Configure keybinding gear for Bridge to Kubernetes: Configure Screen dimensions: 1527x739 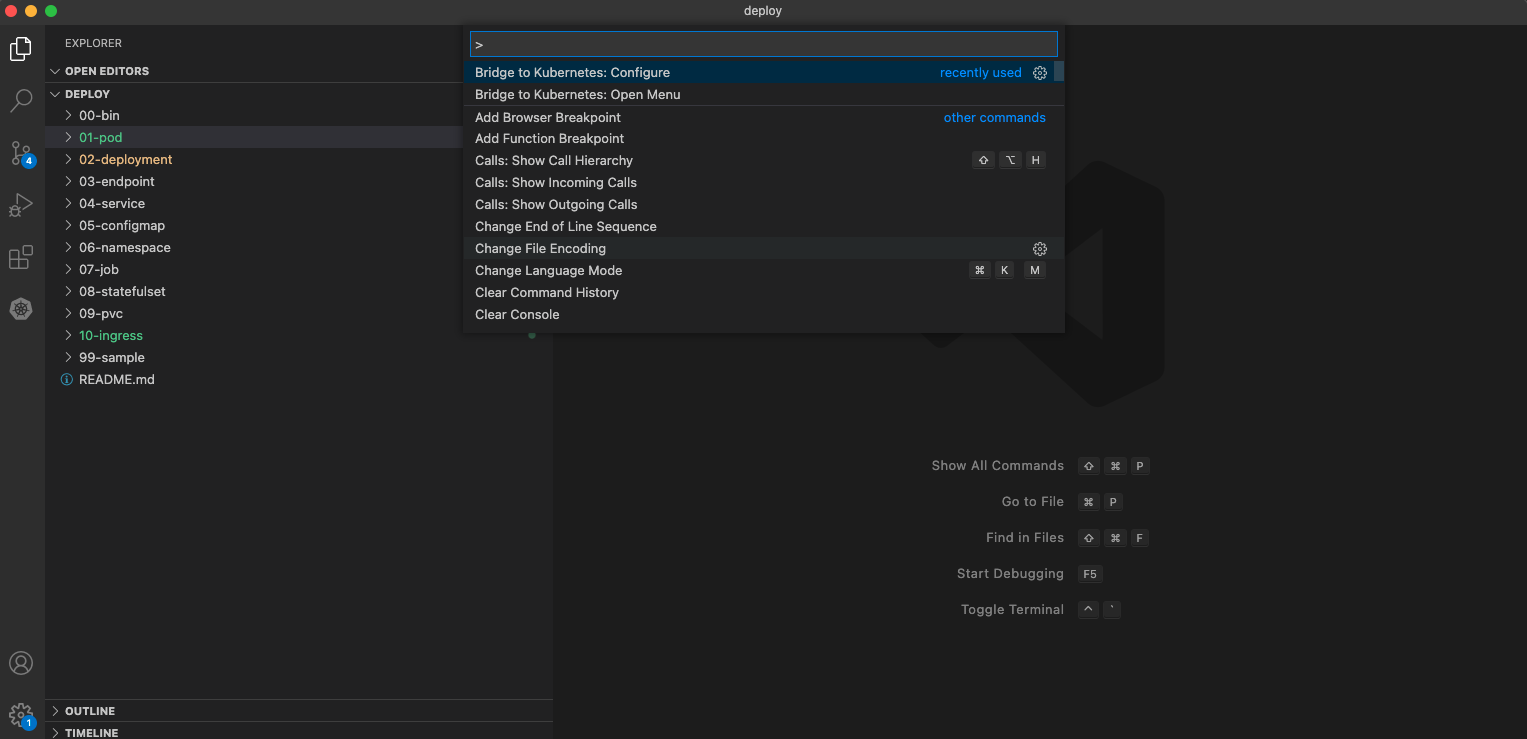coord(1039,72)
